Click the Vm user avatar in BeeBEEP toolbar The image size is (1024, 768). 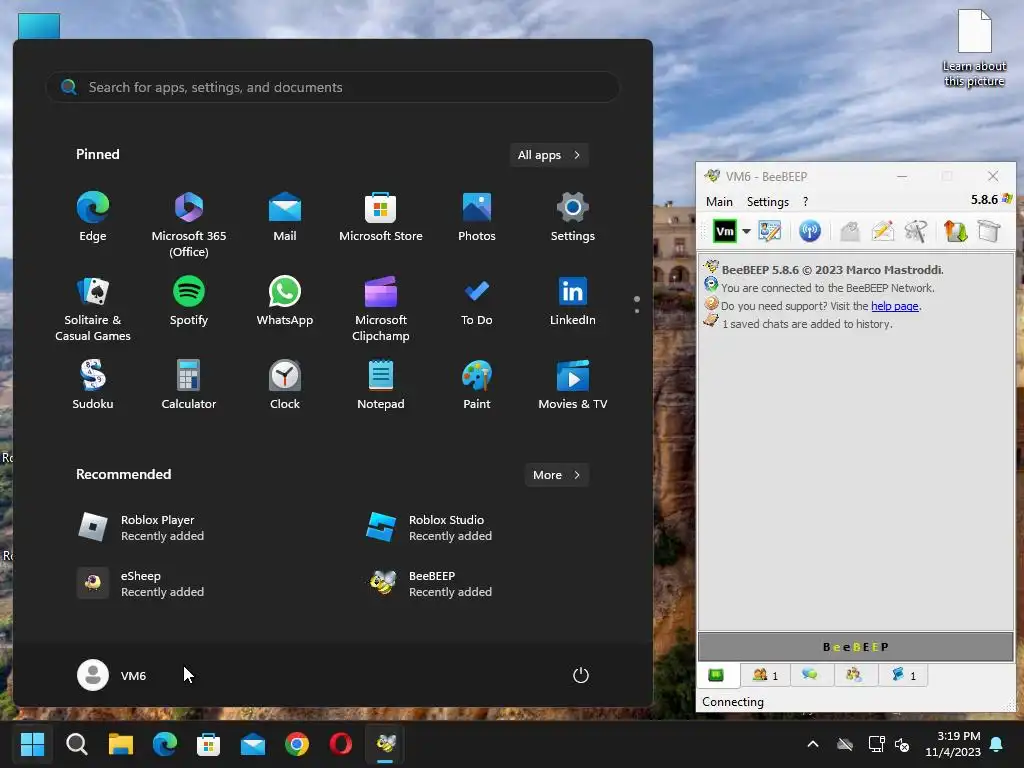725,231
